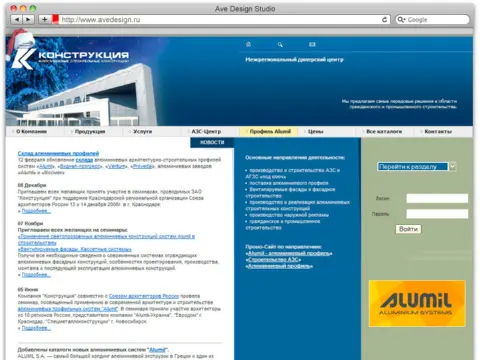The width and height of the screenshot is (480, 360).
Task: Go to the 'Контакты' menu item
Action: 438,132
